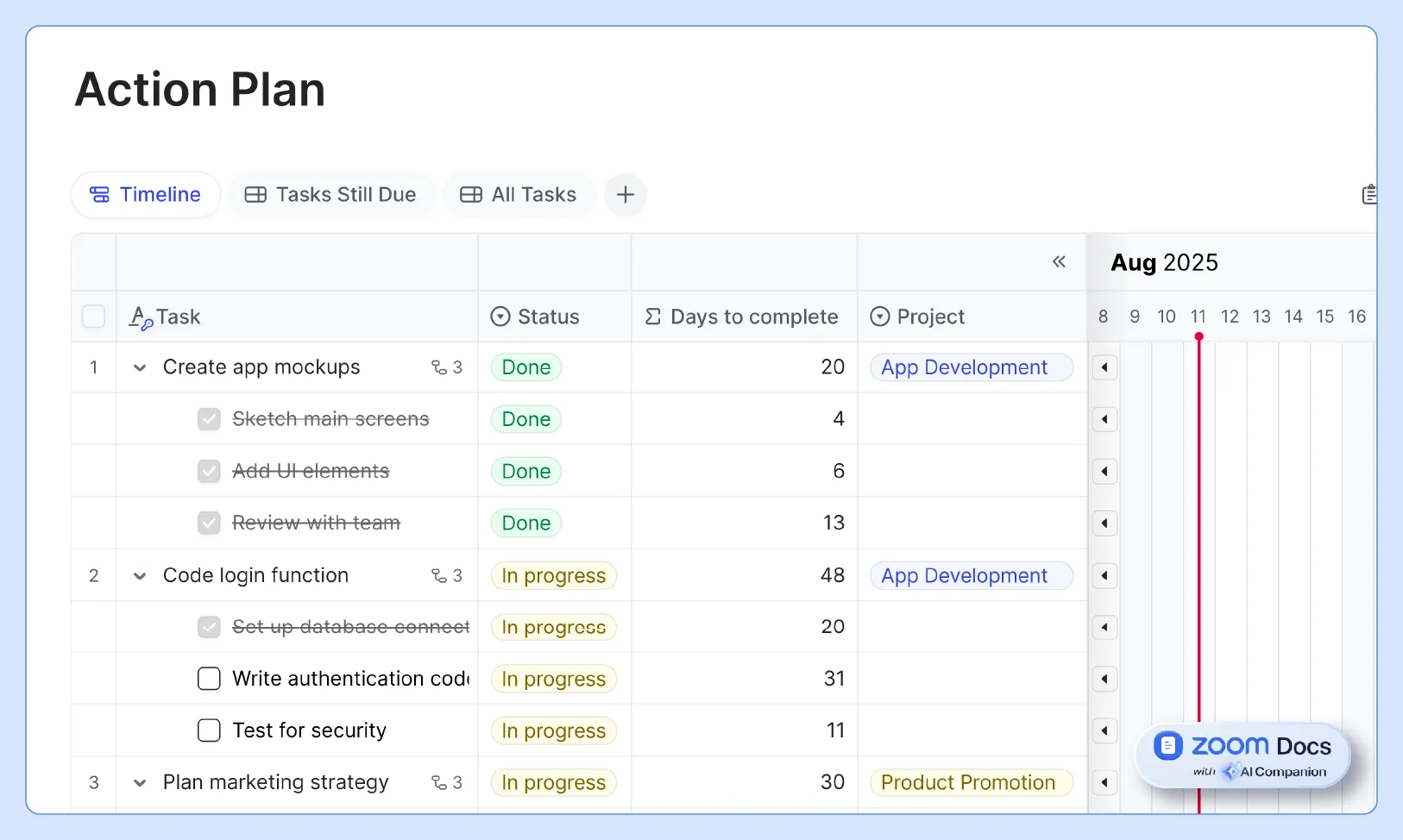Click the Project column single-select icon
Screen dimensions: 1403x840
881,317
